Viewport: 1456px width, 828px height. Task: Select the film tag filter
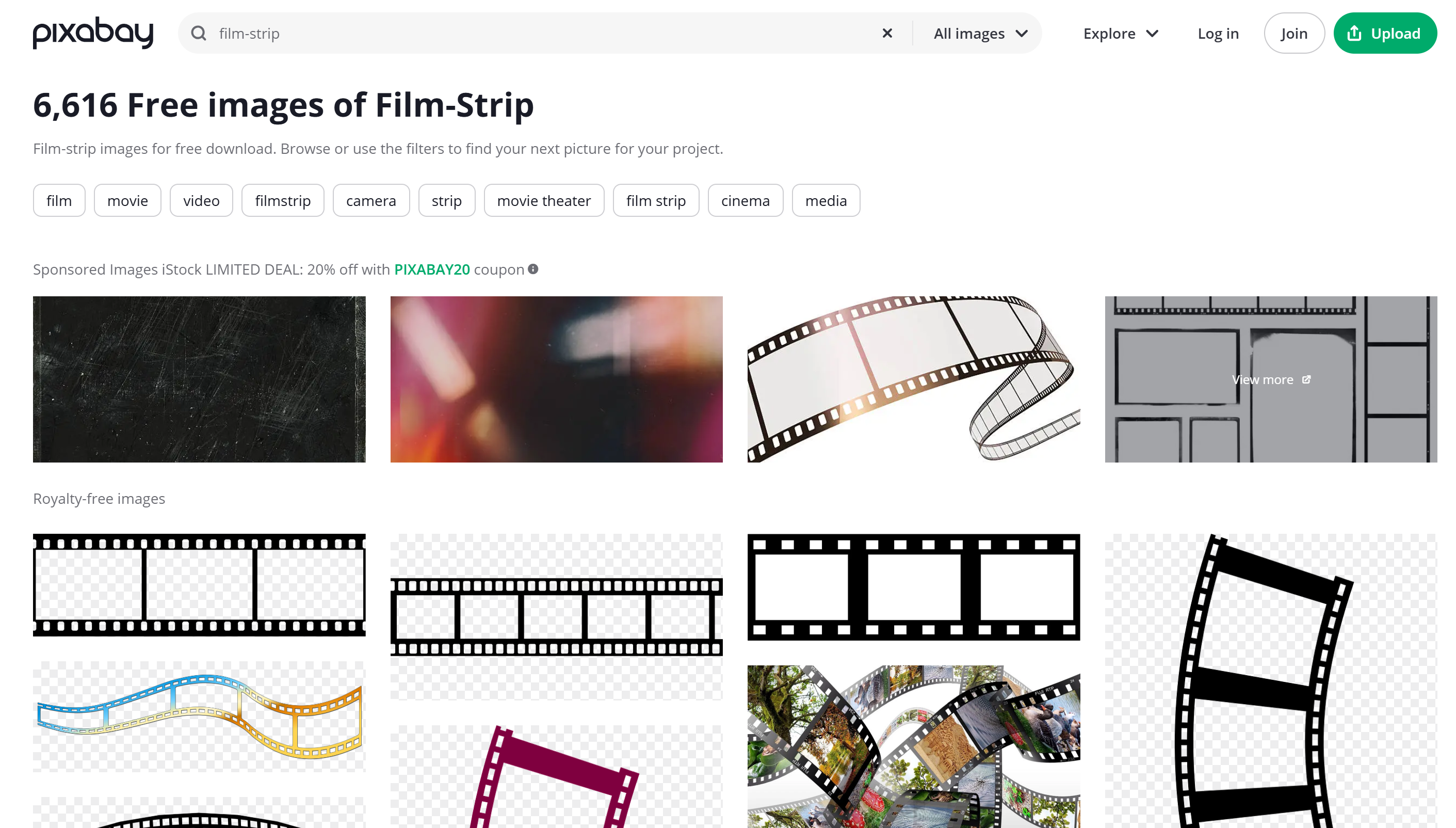(x=58, y=200)
